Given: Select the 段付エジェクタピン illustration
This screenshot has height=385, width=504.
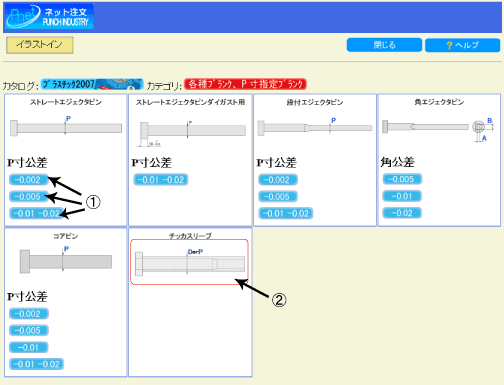Looking at the screenshot, I should [315, 128].
